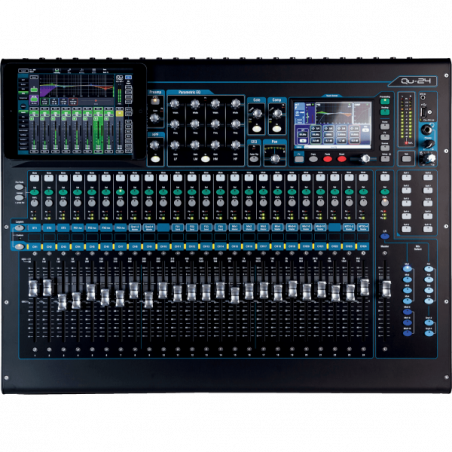Push the Home screen key
Image resolution: width=452 pixels, height=452 pixels.
385,126
